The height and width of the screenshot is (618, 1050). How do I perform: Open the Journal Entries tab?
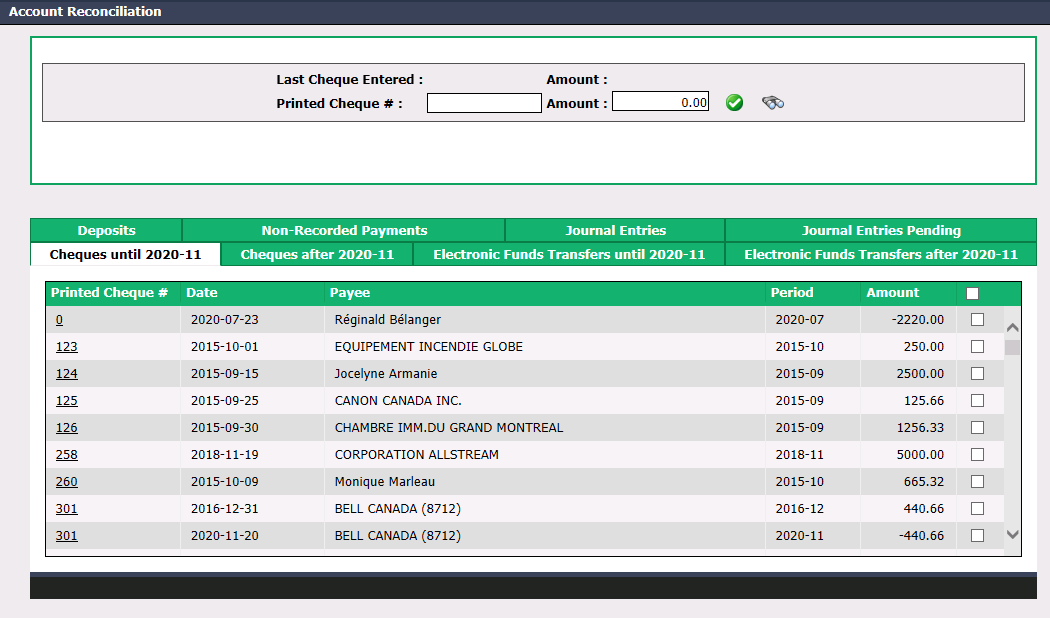tap(615, 230)
